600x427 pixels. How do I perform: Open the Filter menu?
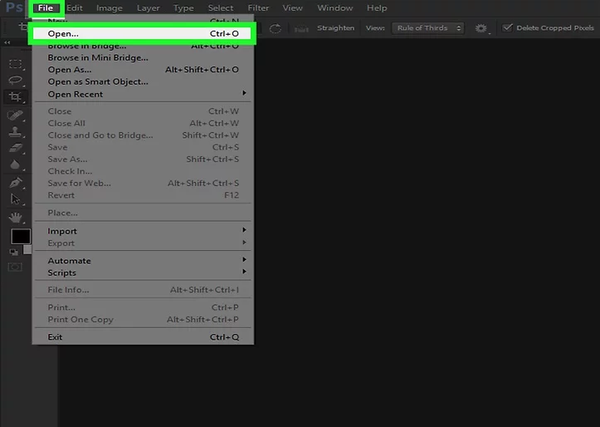click(x=258, y=8)
